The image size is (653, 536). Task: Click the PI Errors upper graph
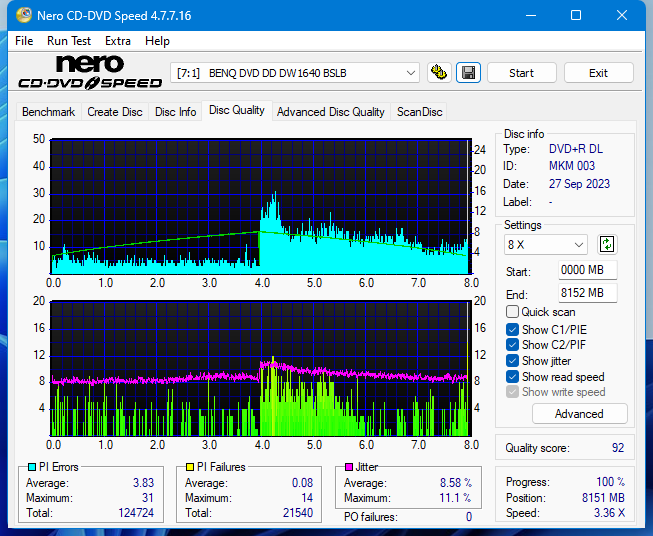[261, 206]
